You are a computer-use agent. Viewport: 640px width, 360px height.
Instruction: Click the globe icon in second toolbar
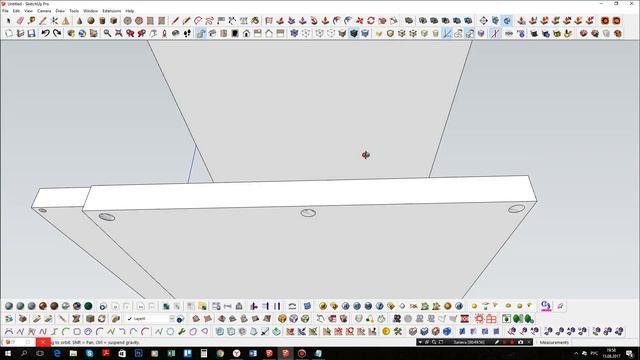click(82, 33)
